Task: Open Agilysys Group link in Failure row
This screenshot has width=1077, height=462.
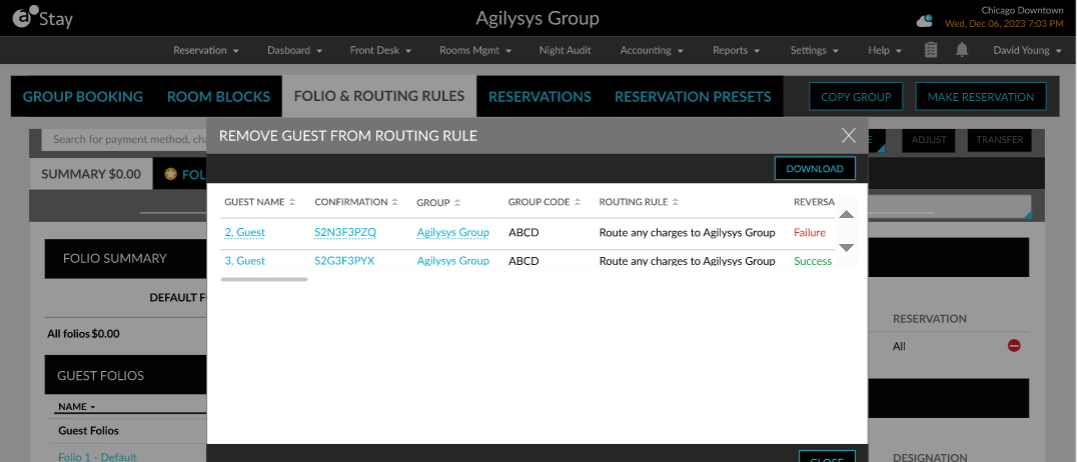Action: (453, 233)
